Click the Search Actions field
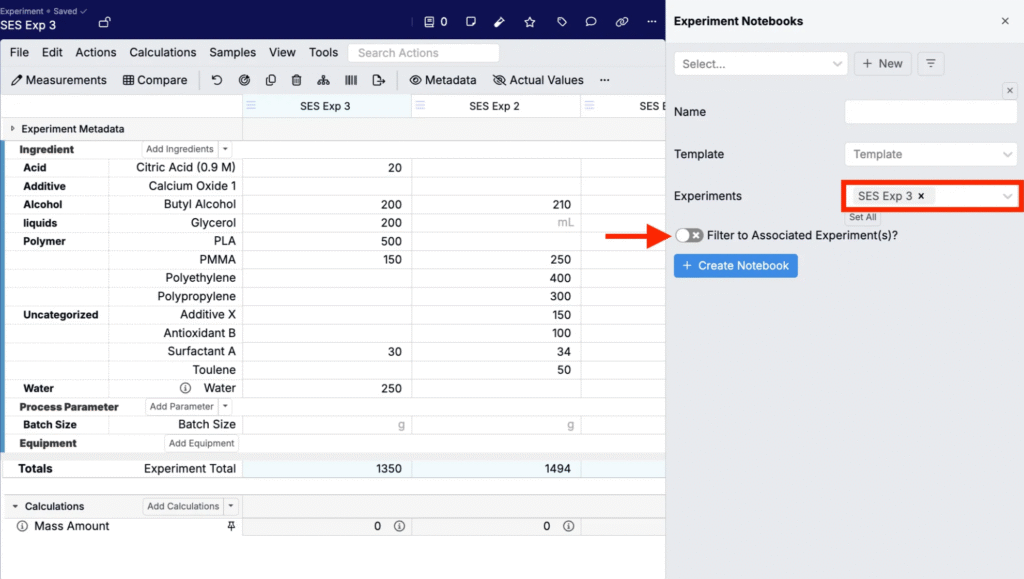1024x579 pixels. coord(424,53)
